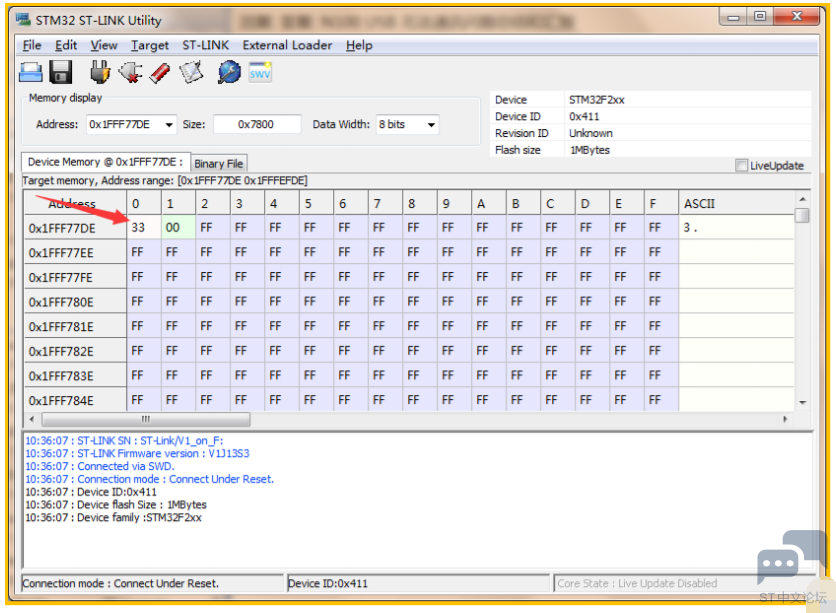
Task: Click the Open file toolbar icon
Action: (30, 72)
